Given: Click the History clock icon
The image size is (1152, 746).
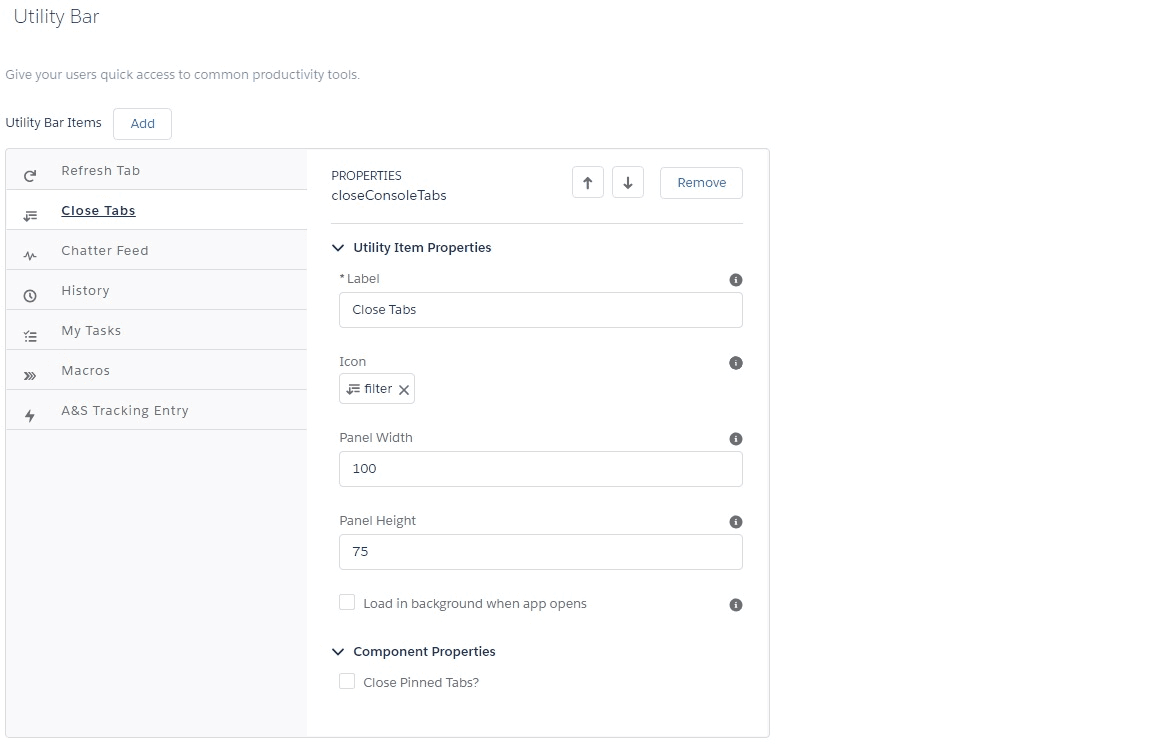Looking at the screenshot, I should tap(30, 296).
